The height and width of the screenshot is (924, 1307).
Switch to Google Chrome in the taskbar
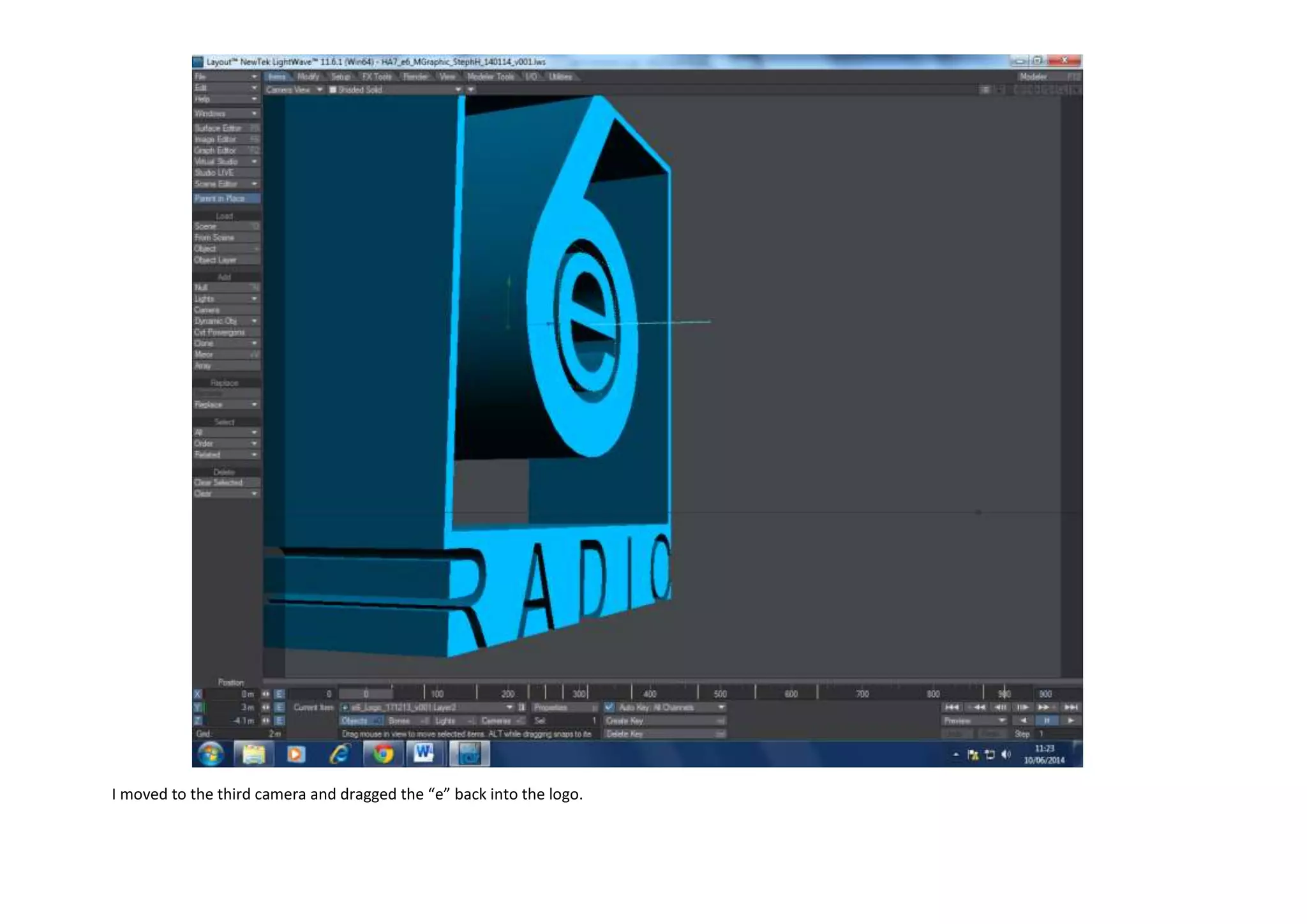click(383, 754)
